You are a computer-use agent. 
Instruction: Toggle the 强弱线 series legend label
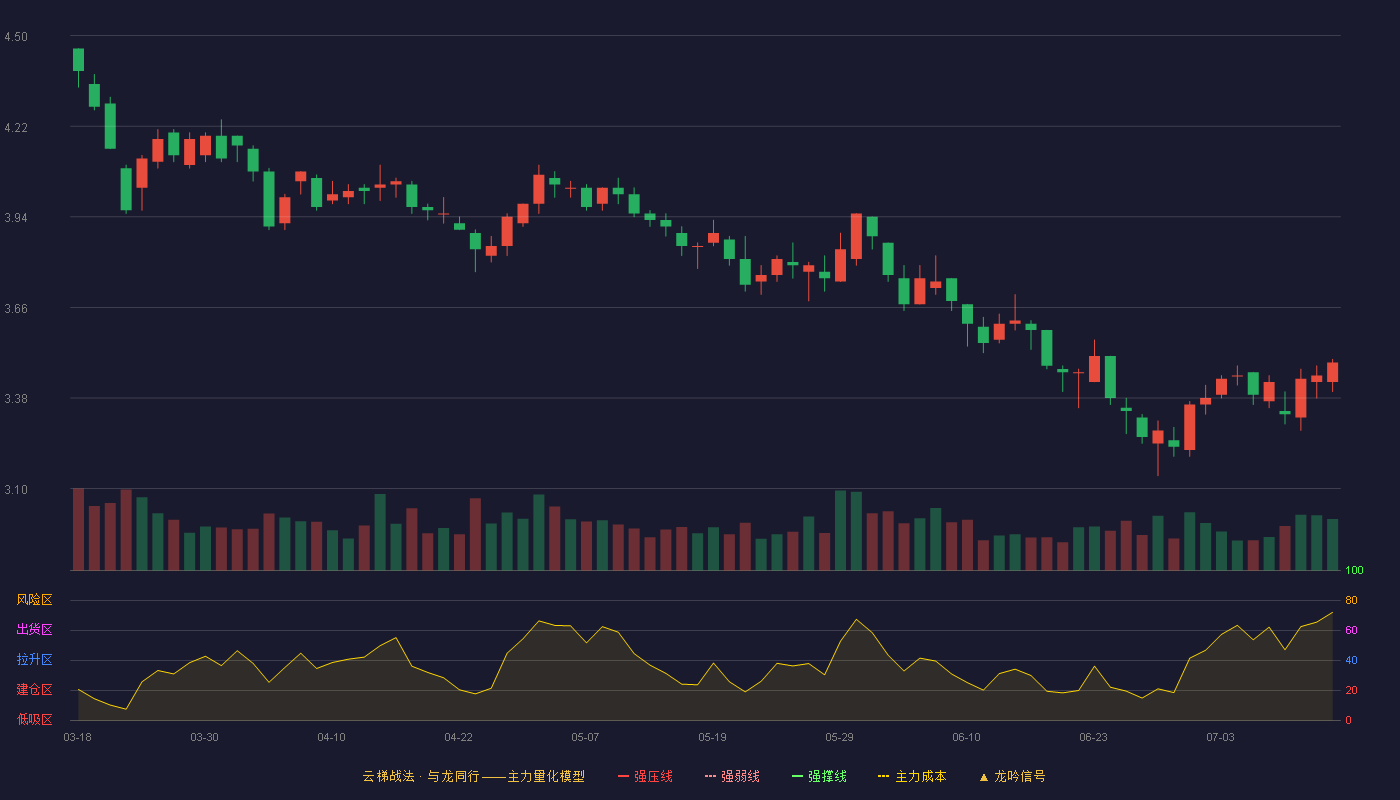(740, 776)
